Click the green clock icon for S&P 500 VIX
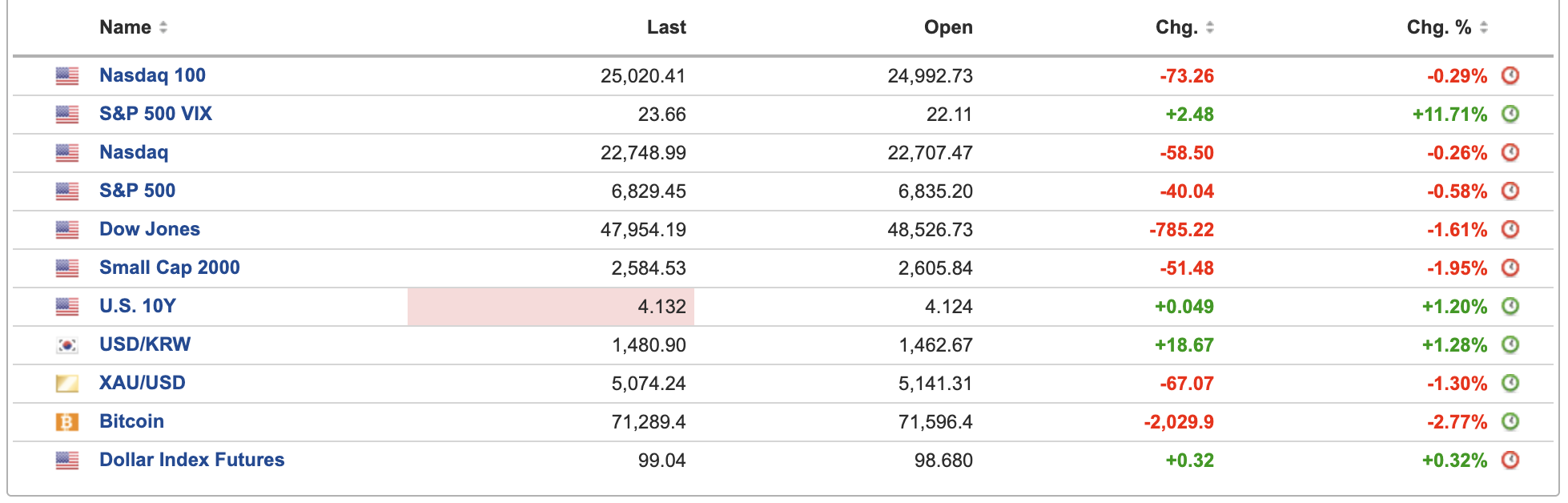1568x503 pixels. pos(1510,115)
